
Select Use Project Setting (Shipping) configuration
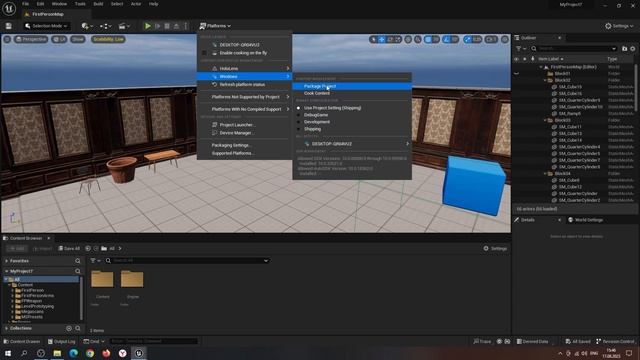click(x=332, y=108)
